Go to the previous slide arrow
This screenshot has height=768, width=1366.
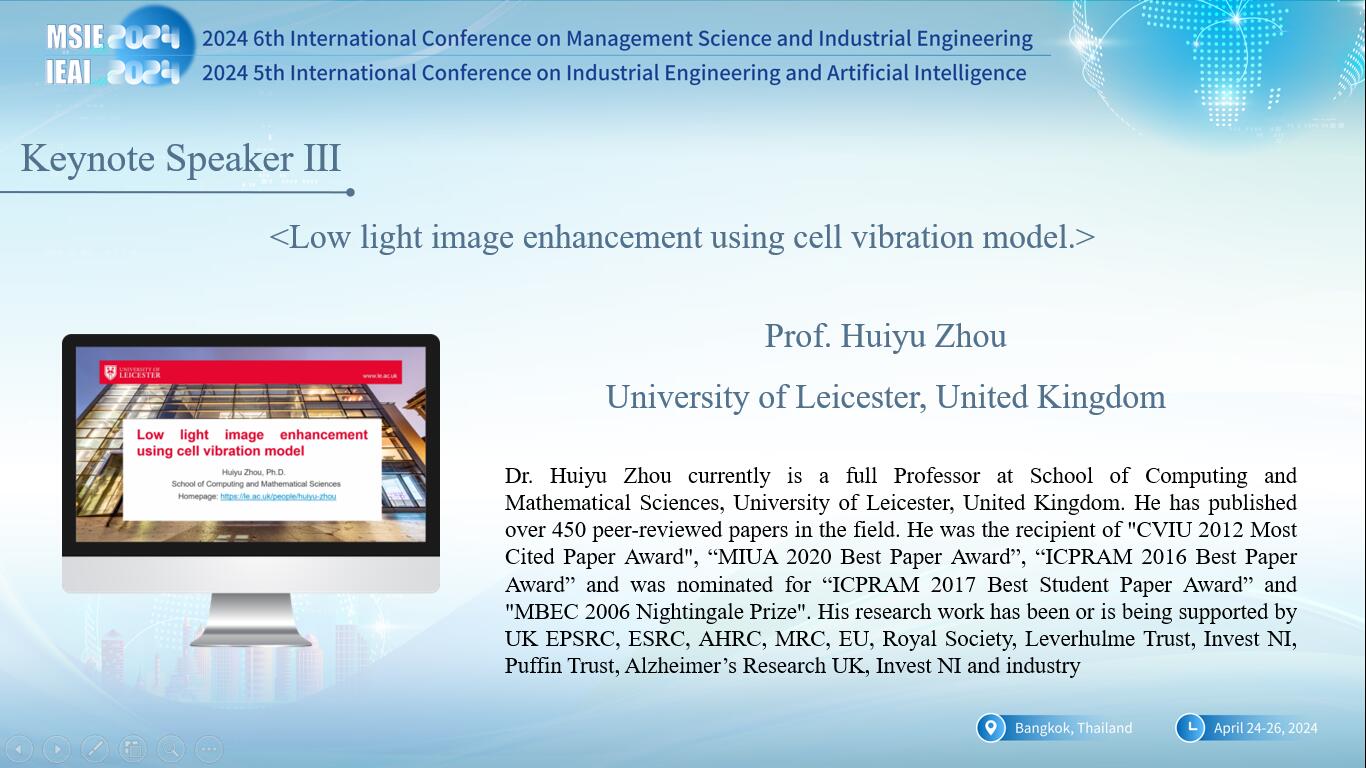pos(19,748)
